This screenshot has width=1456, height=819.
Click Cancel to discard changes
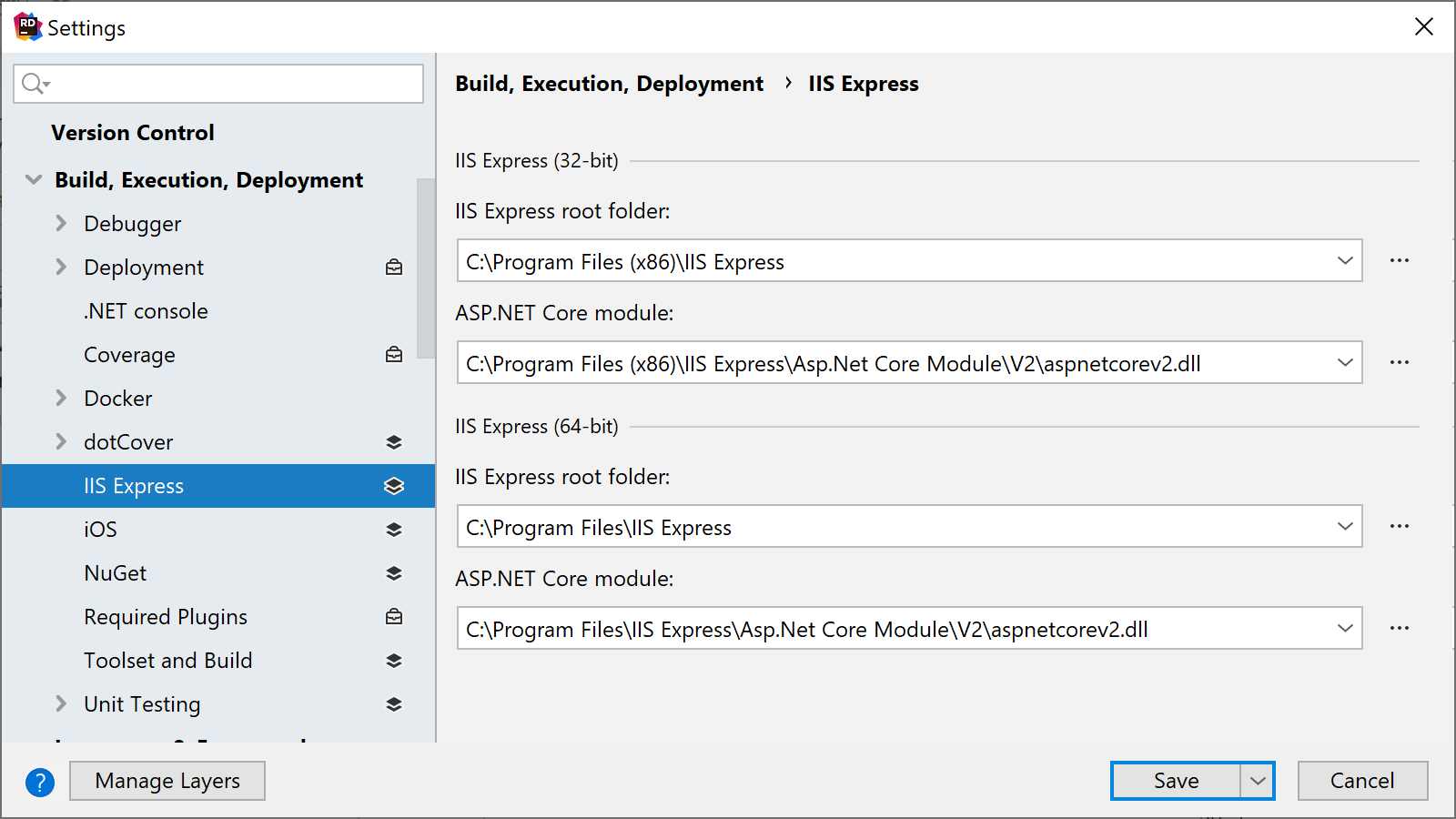(x=1362, y=780)
